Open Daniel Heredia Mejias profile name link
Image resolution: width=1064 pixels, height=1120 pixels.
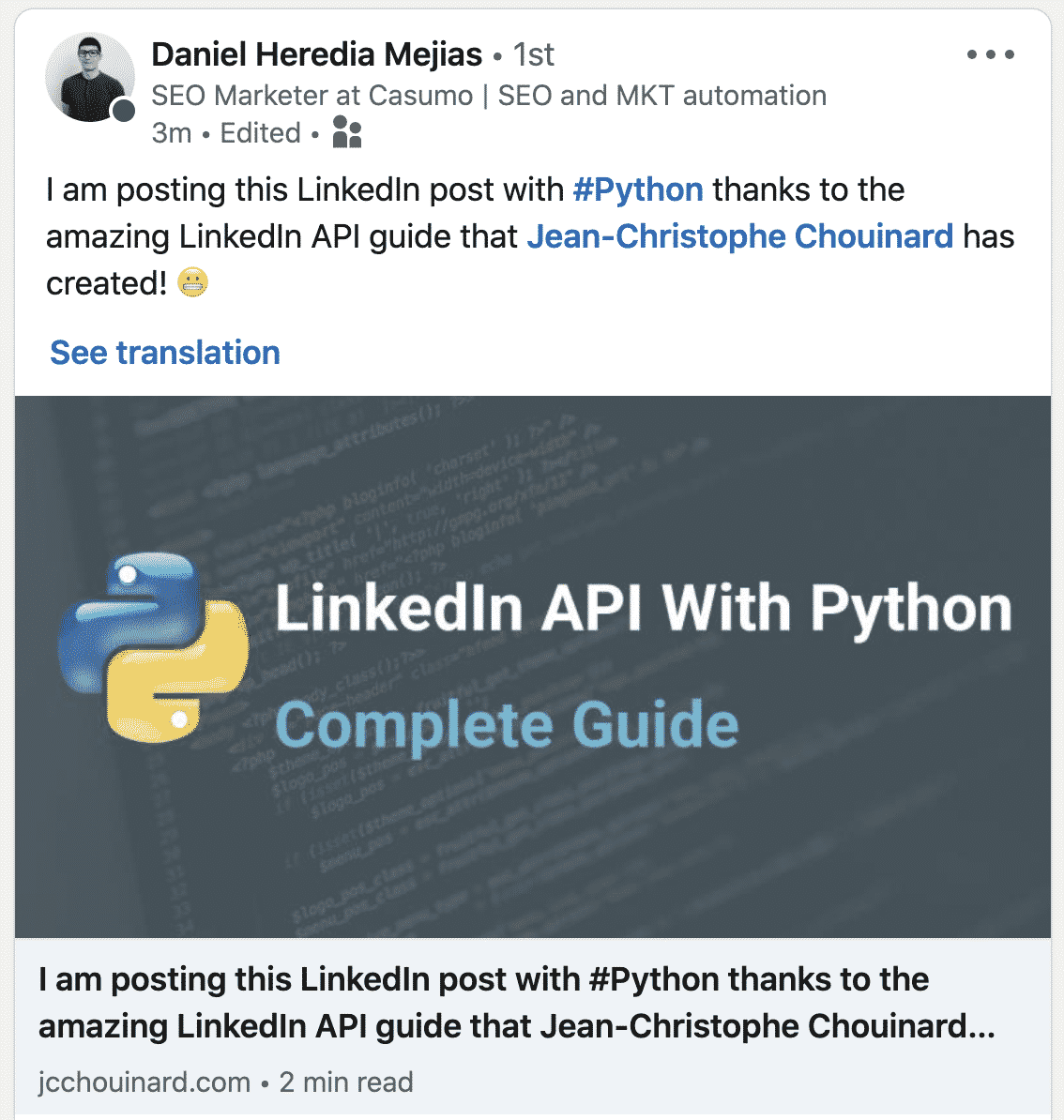coord(316,54)
